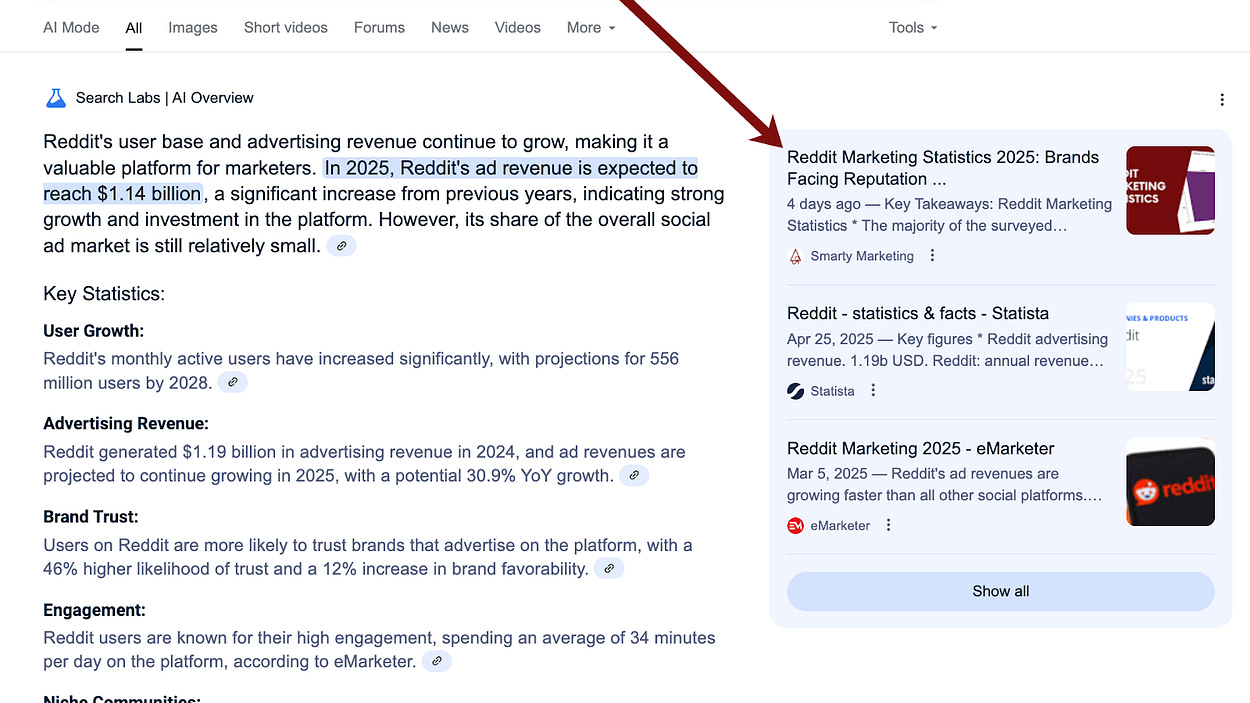Open options menu next to Smarty Marketing
1250x703 pixels.
pyautogui.click(x=932, y=255)
